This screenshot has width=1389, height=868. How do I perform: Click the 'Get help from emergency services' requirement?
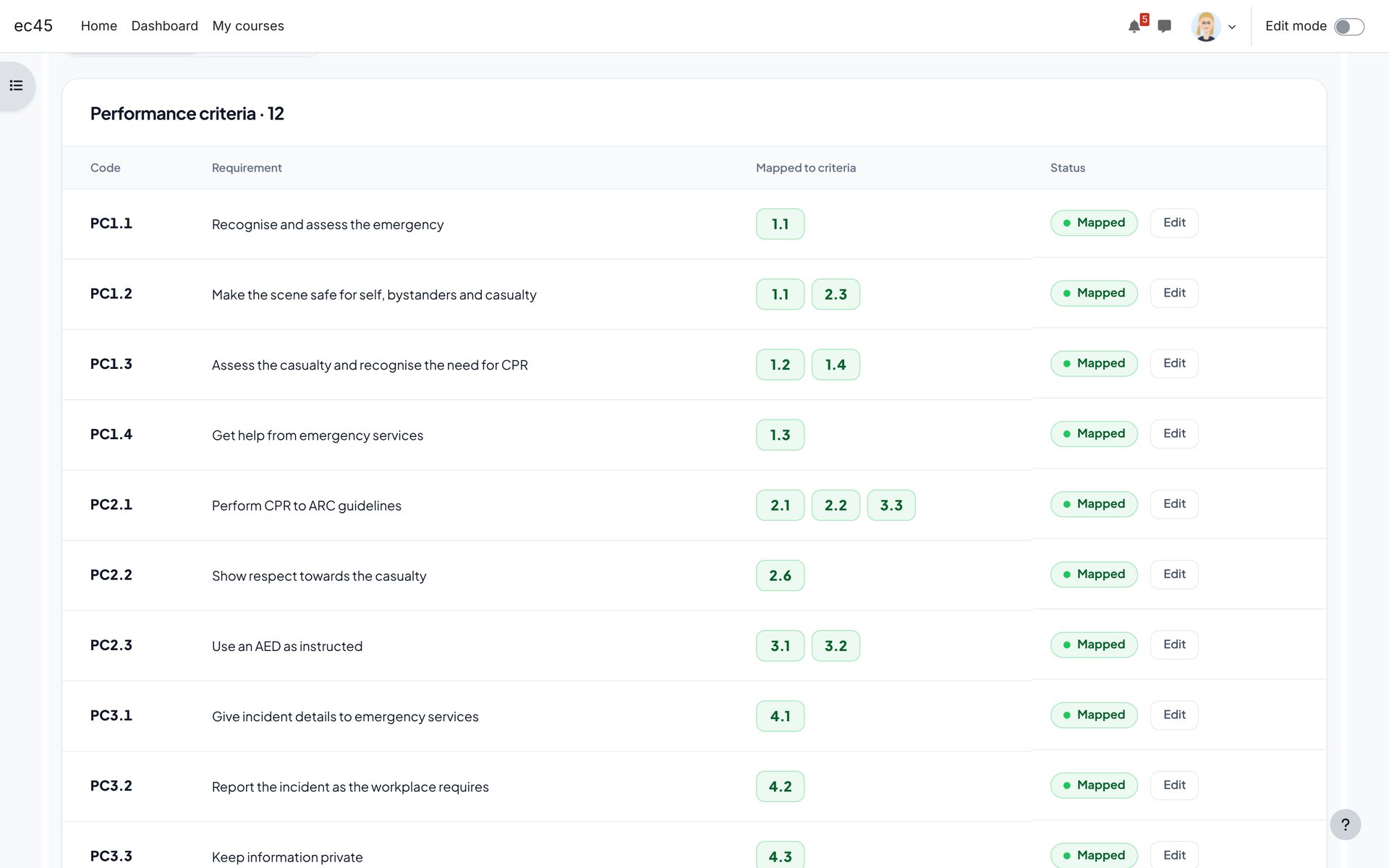[318, 435]
